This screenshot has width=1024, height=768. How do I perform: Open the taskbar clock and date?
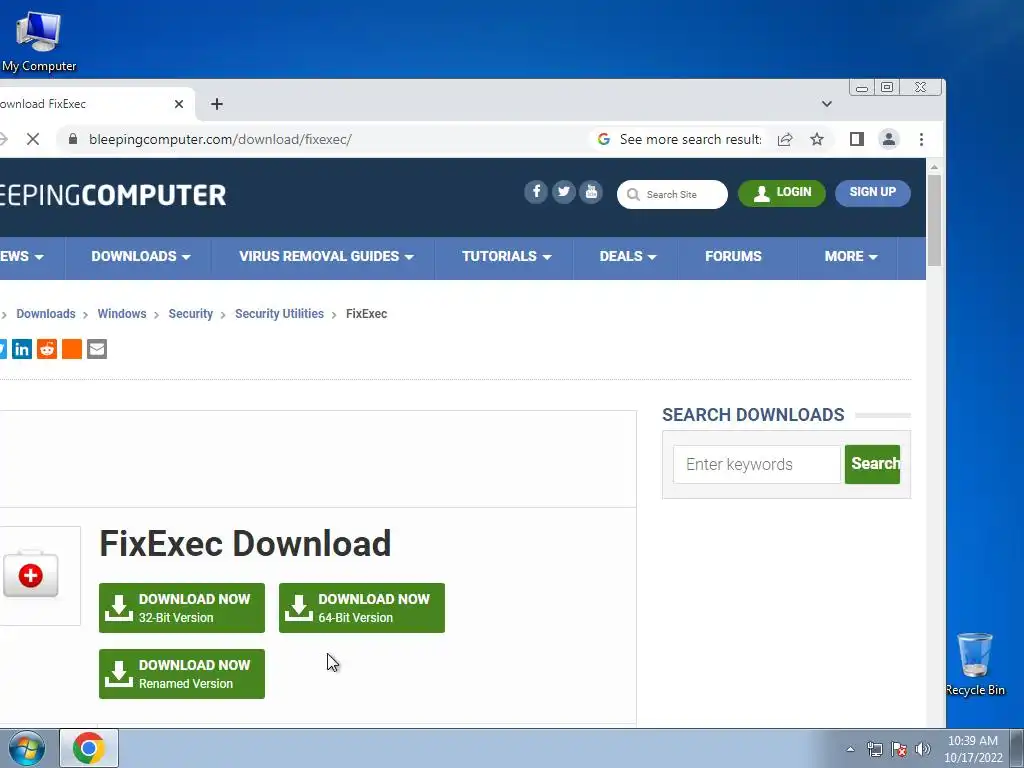click(973, 749)
